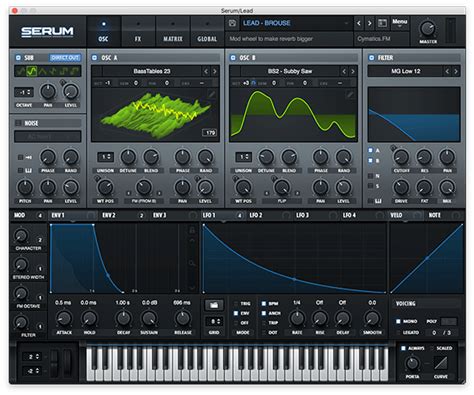Toggle OSC A enable switch
The image size is (474, 395).
point(94,58)
